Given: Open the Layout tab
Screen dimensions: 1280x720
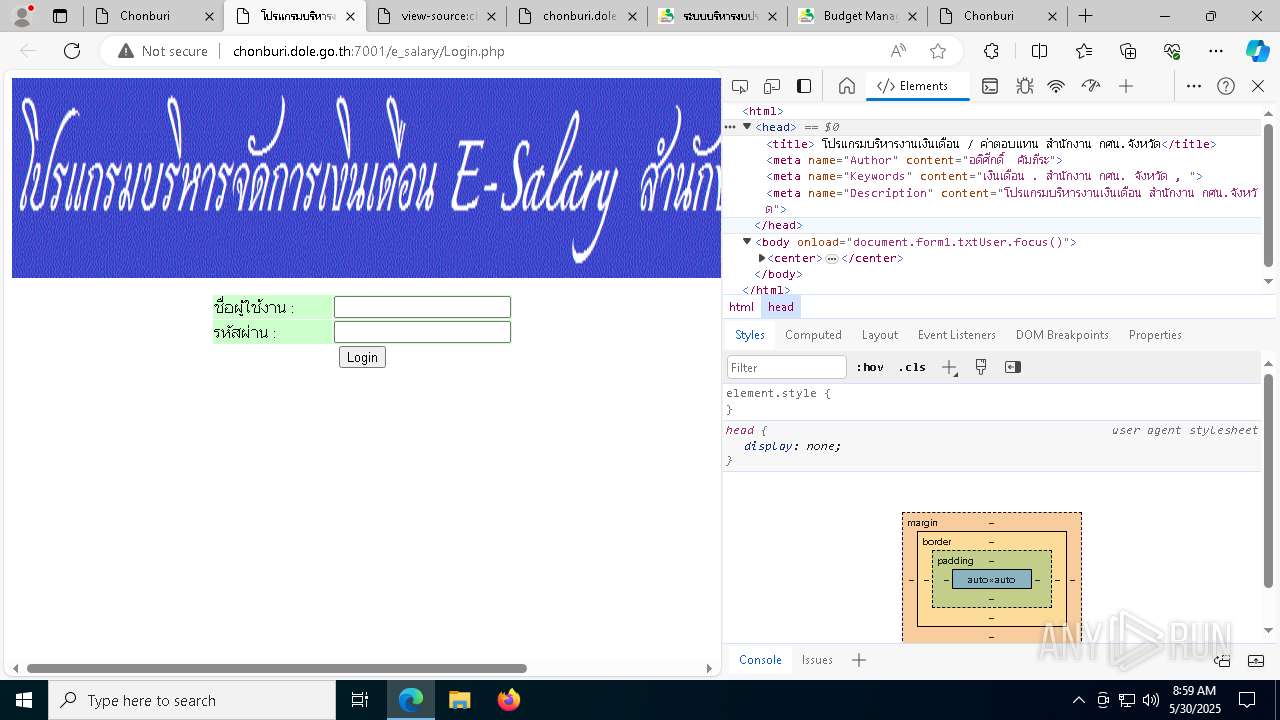Looking at the screenshot, I should tap(880, 335).
